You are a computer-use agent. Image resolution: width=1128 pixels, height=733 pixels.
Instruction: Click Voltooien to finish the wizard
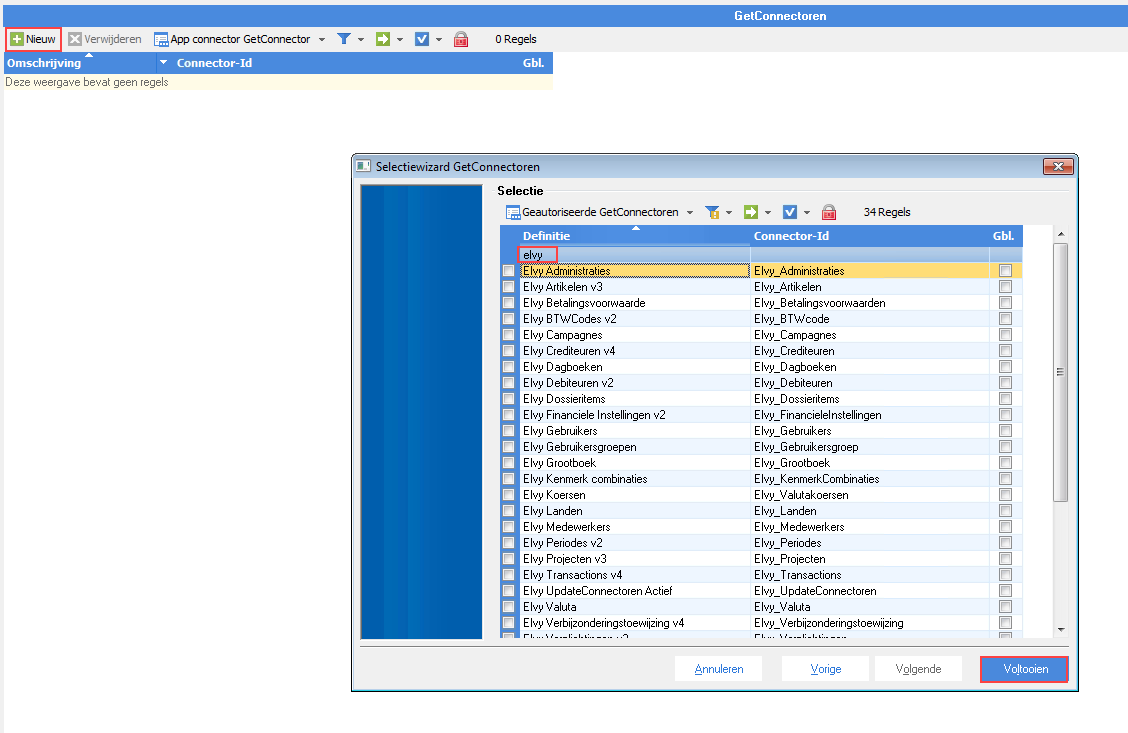pyautogui.click(x=1024, y=669)
